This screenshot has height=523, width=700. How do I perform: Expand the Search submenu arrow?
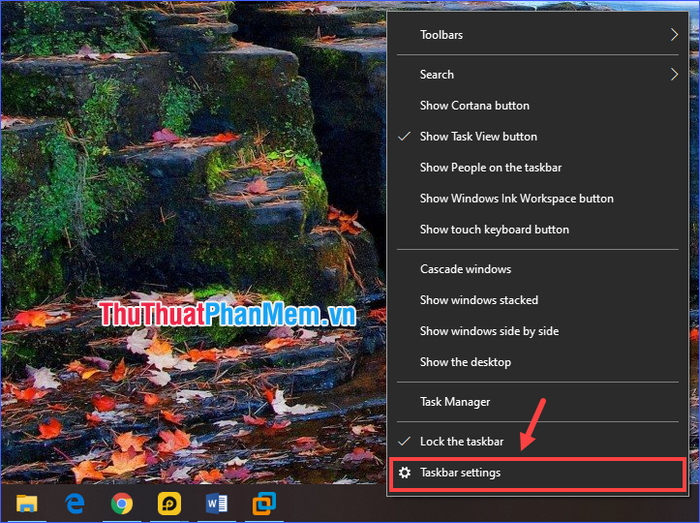pos(674,75)
